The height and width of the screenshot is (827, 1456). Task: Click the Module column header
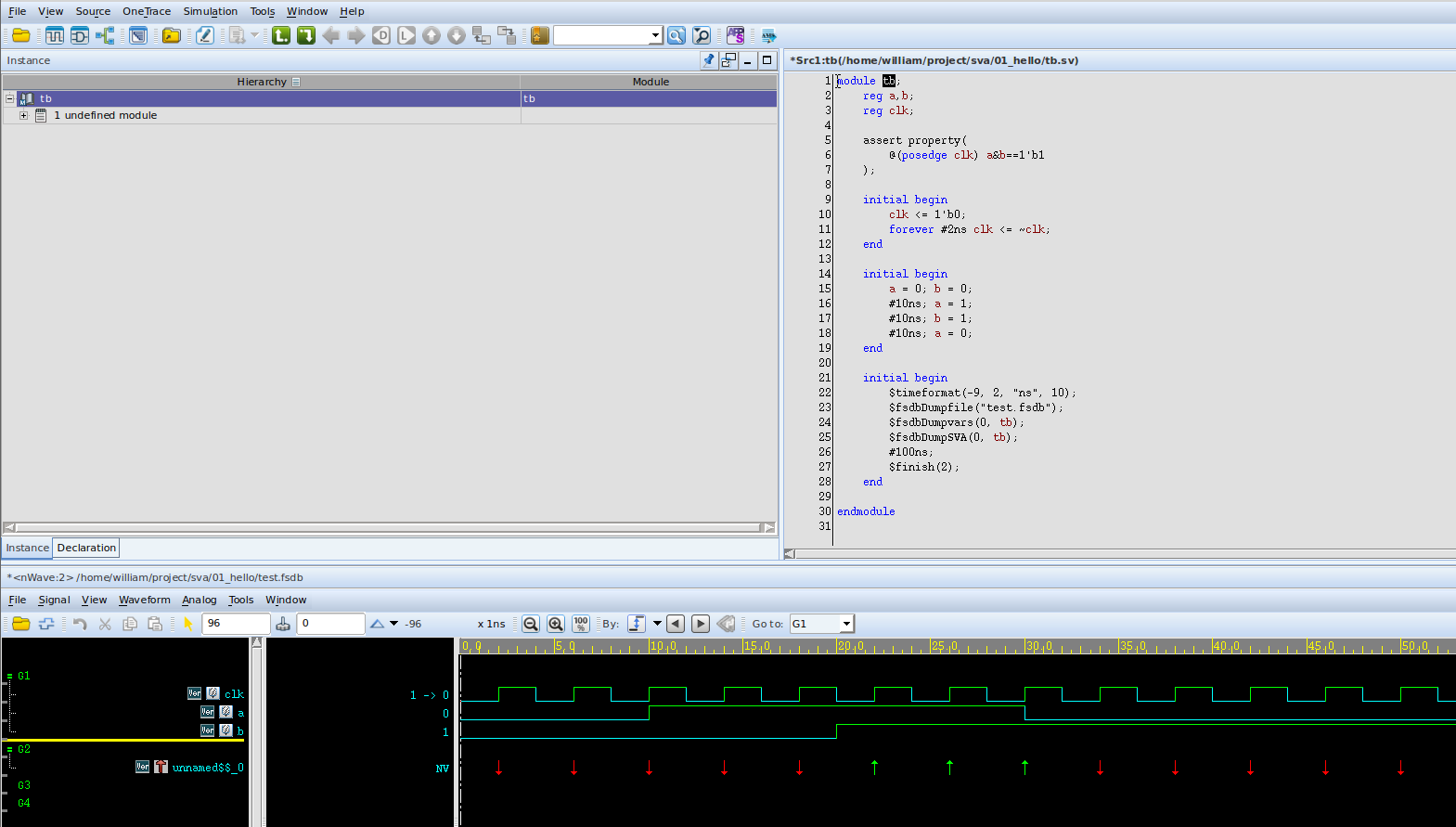point(650,82)
